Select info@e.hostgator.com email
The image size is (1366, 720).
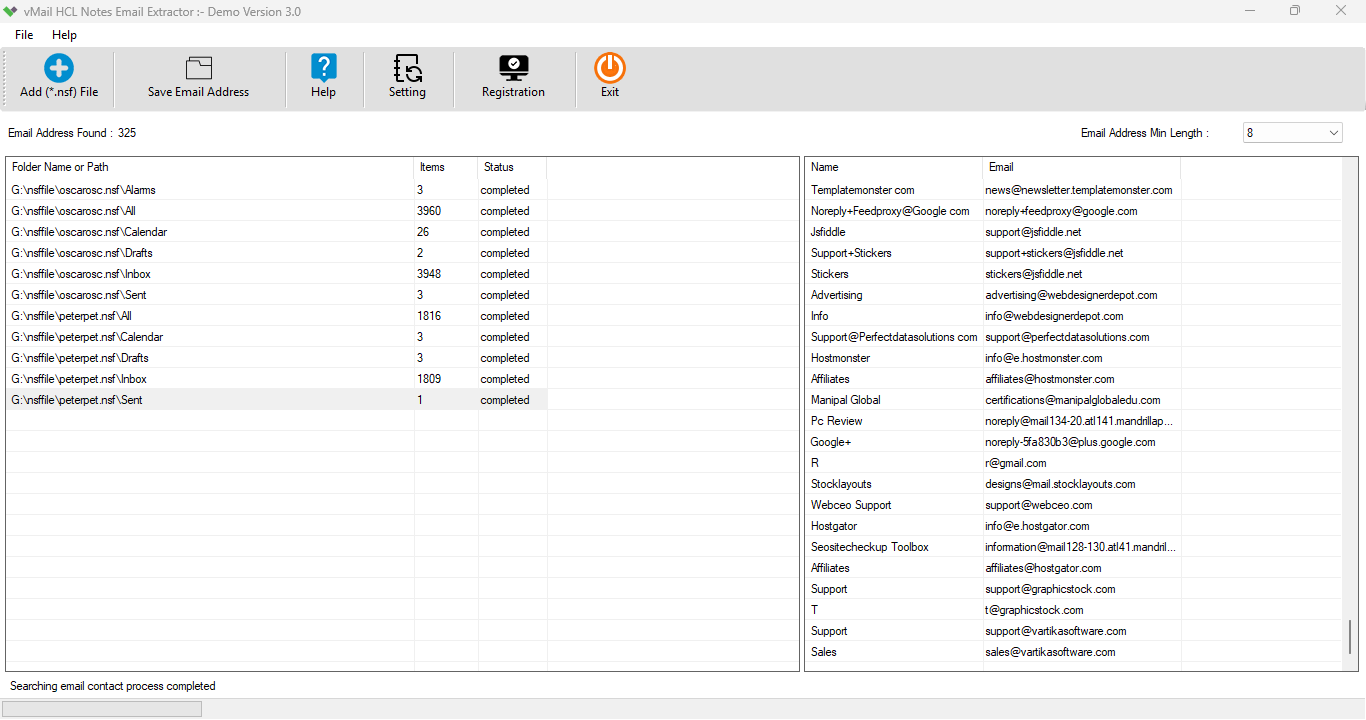coord(1037,526)
